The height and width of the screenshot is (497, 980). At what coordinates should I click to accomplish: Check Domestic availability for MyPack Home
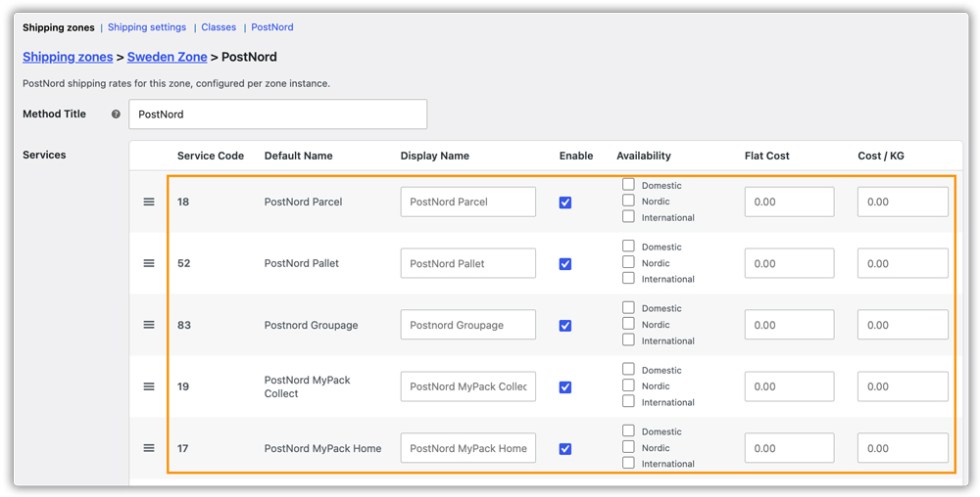[628, 431]
